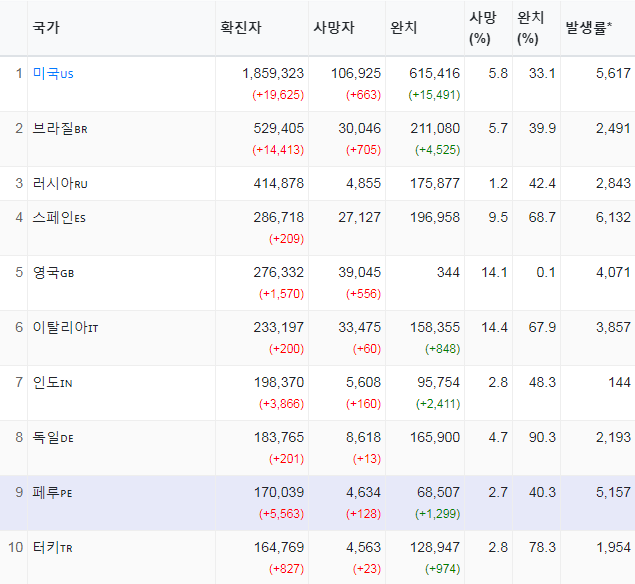635x584 pixels.
Task: Sort by 확진자 column header
Action: [241, 28]
